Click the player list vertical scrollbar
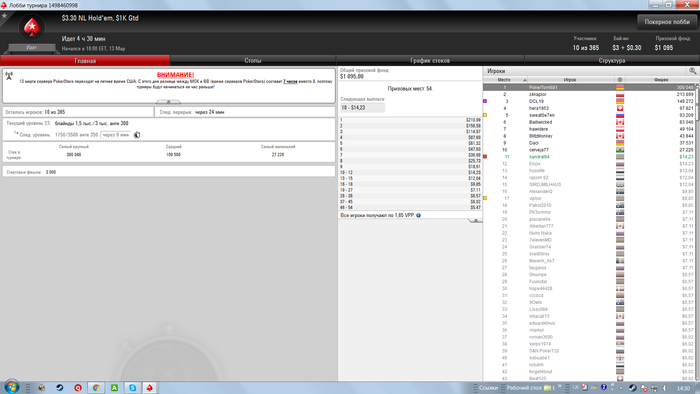The image size is (700, 394). (697, 232)
